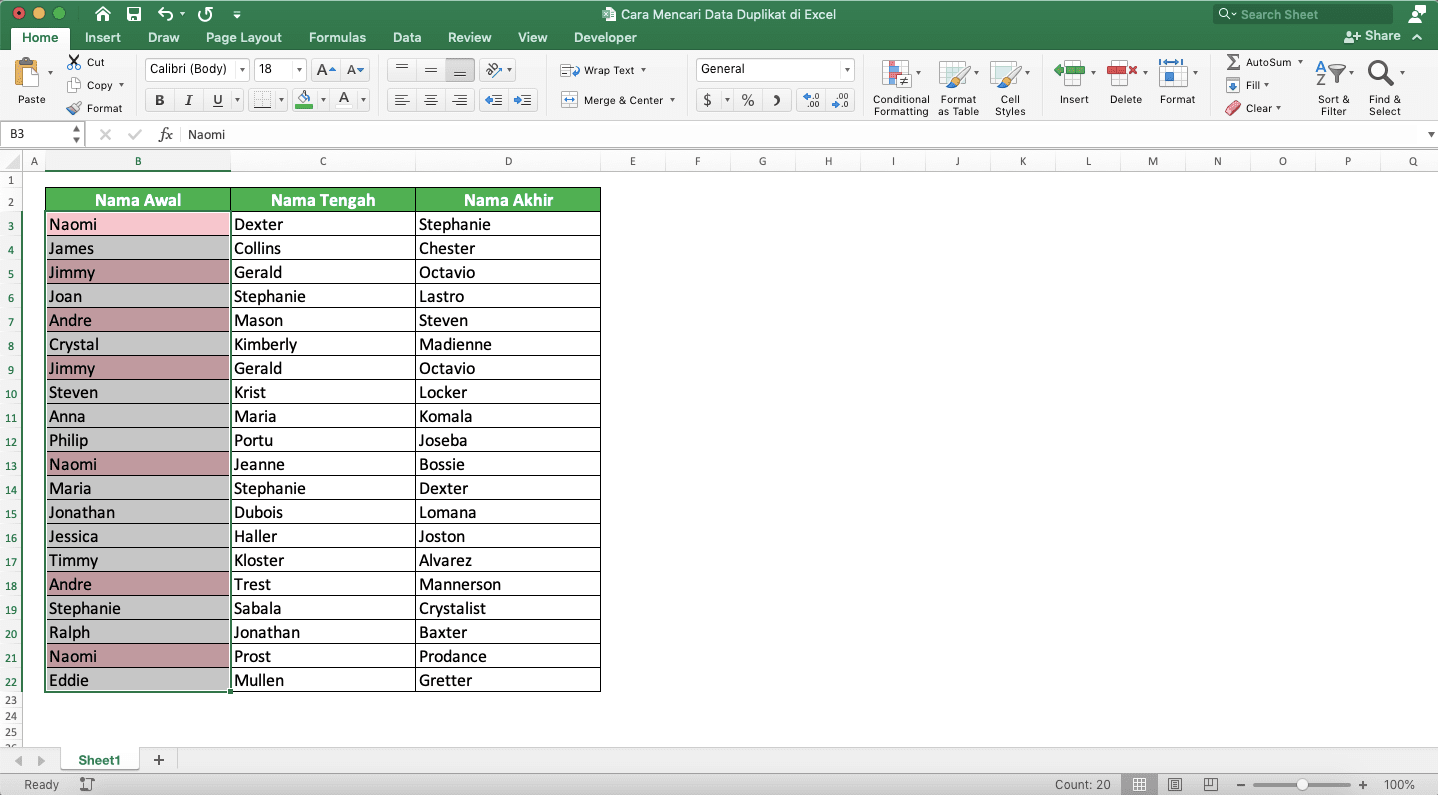
Task: Decrease font size with the smaller A icon
Action: [355, 70]
